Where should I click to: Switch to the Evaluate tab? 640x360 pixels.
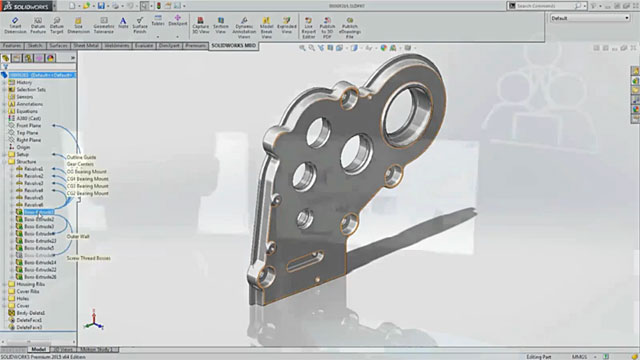(144, 46)
